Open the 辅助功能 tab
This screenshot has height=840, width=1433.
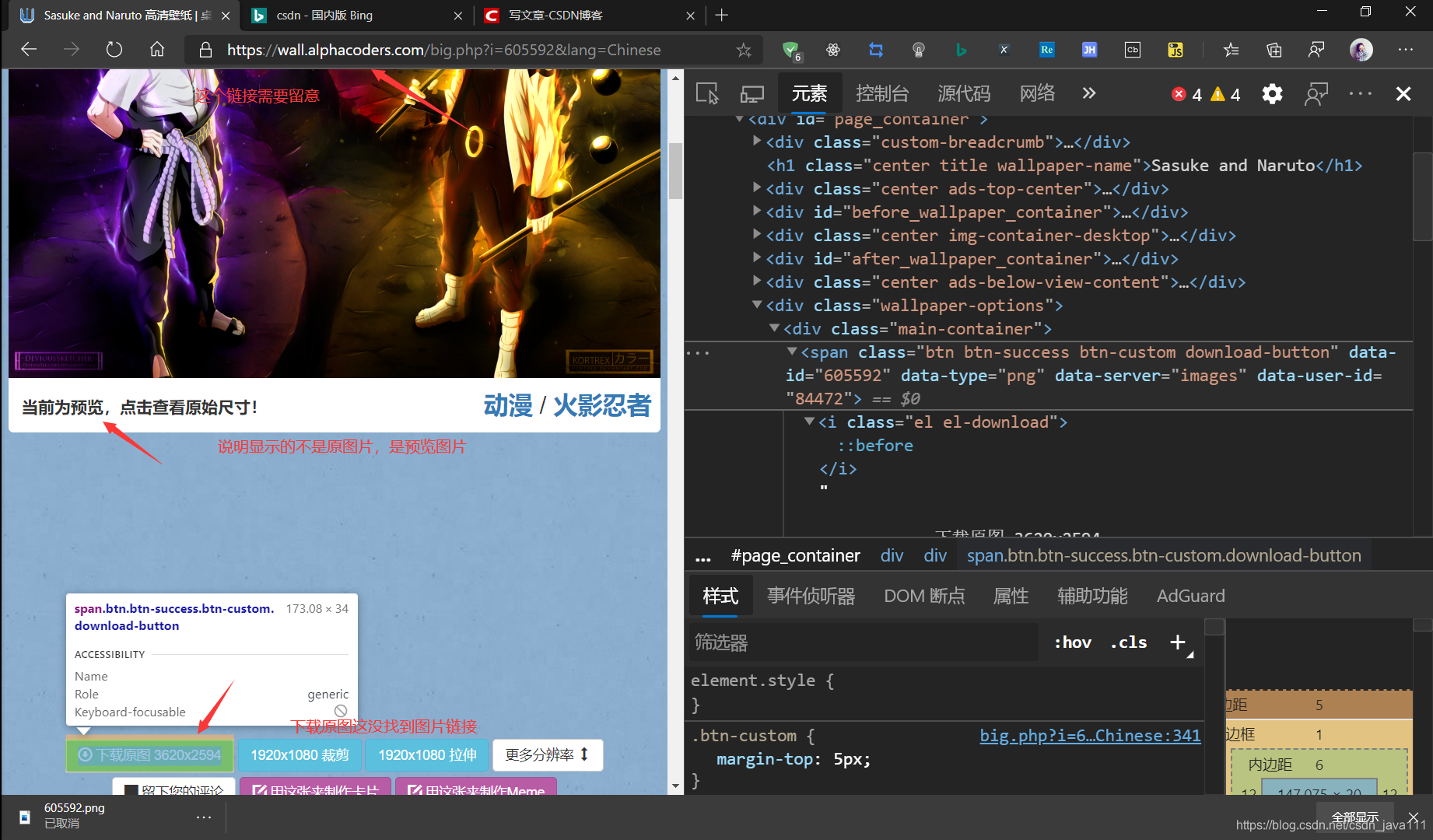pyautogui.click(x=1092, y=596)
